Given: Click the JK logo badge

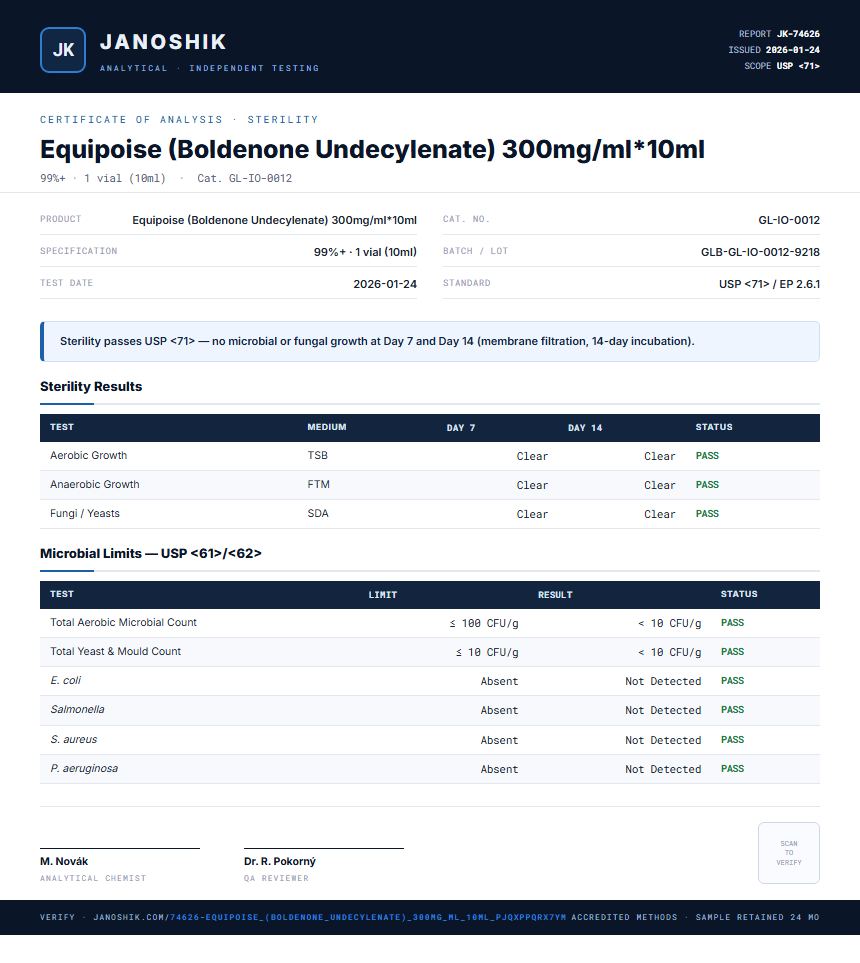Looking at the screenshot, I should (63, 50).
